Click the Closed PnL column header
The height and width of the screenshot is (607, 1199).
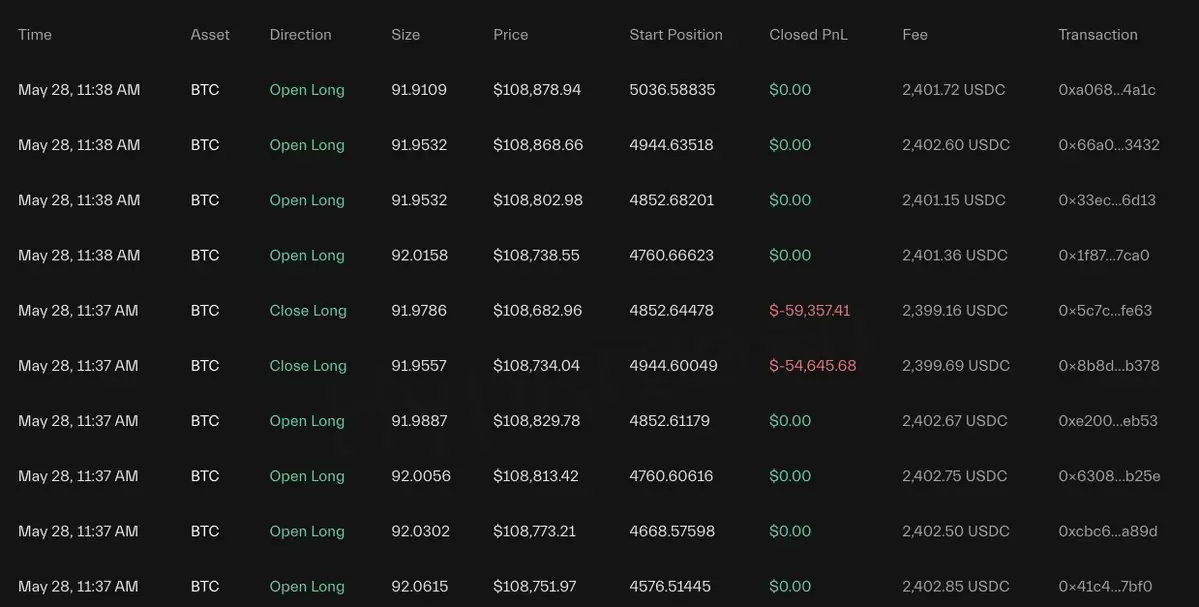(808, 34)
